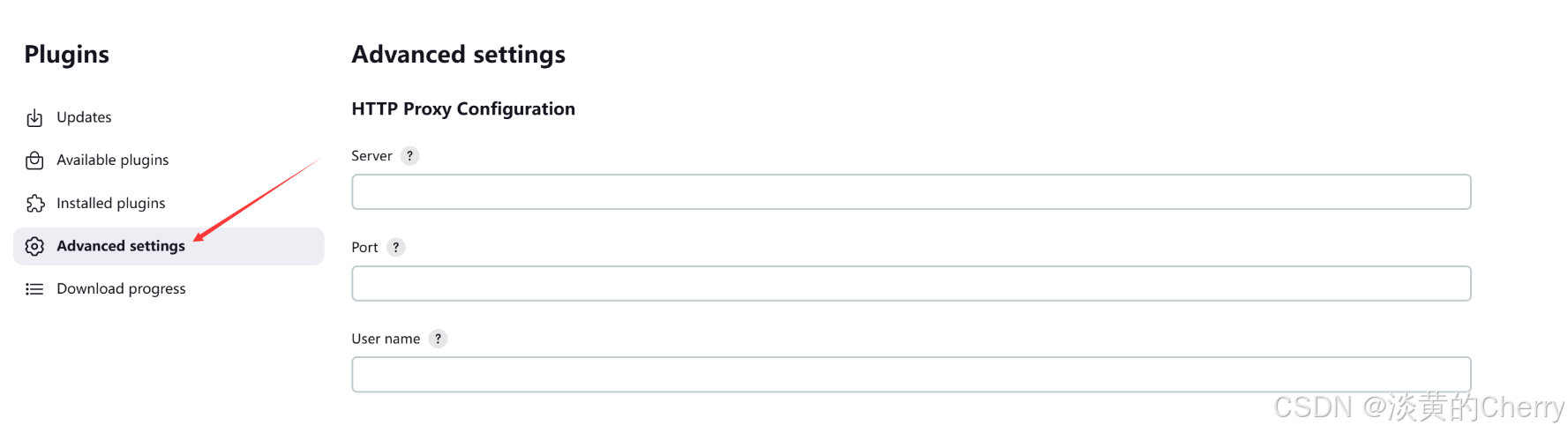Click the Download progress list icon

pos(34,289)
